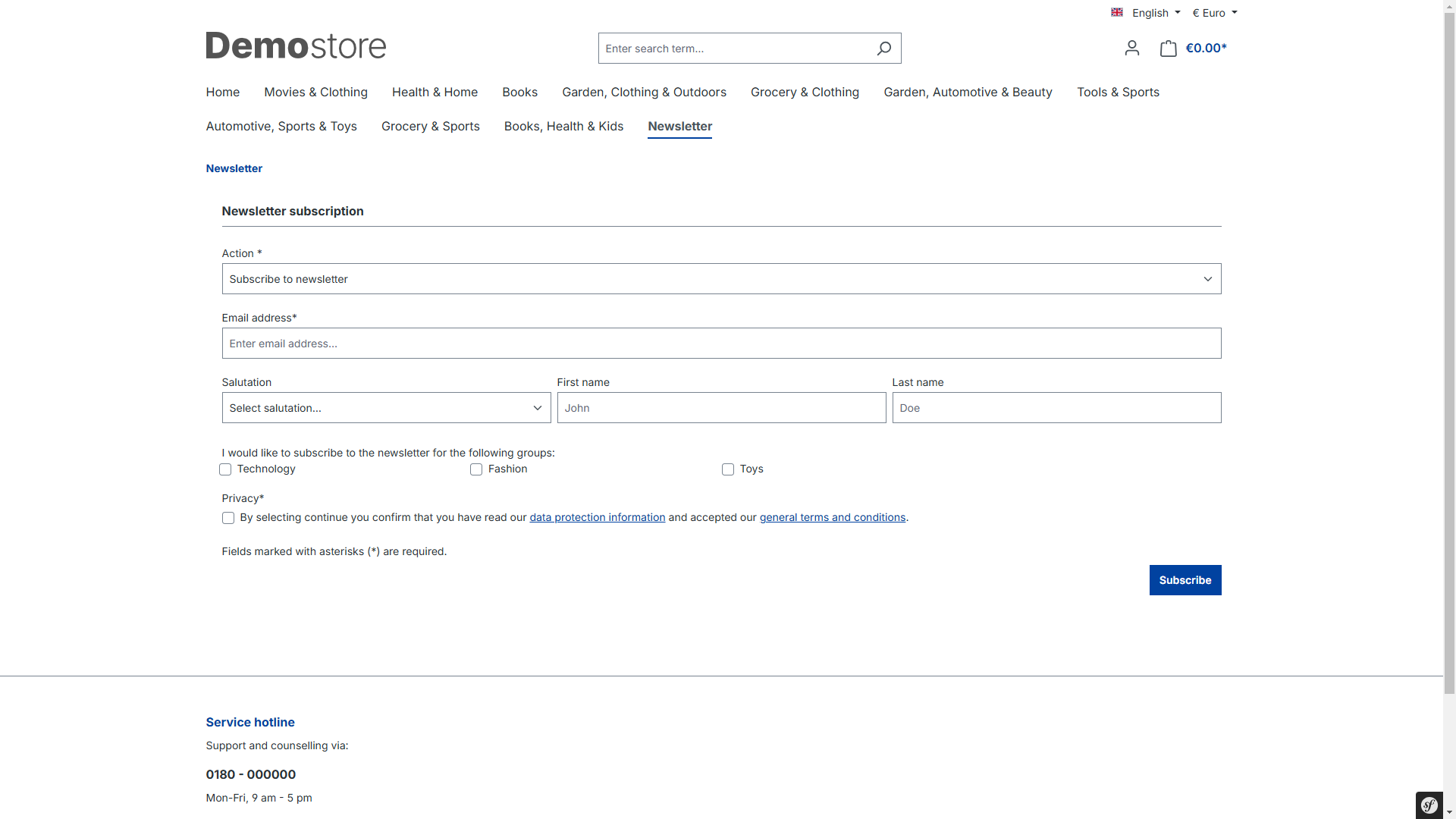Click the Demostore logo
Viewport: 1456px width, 819px height.
click(x=296, y=45)
